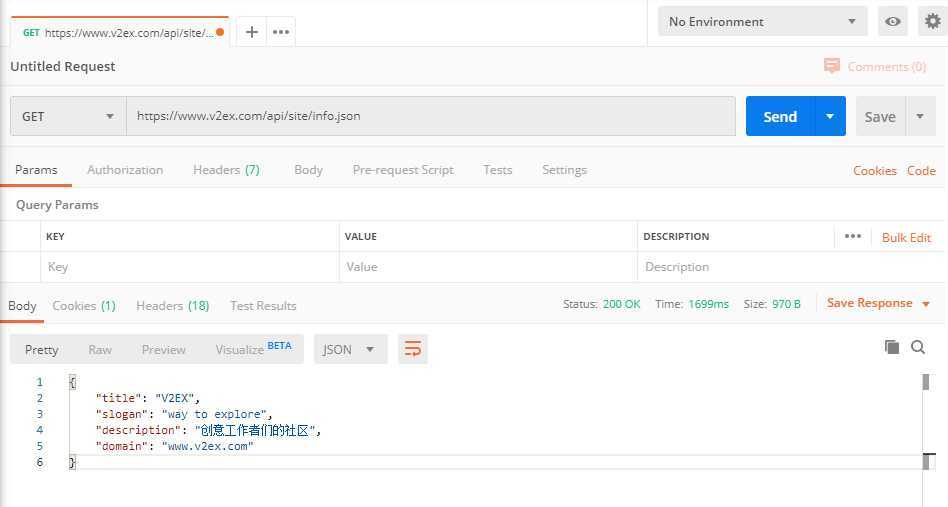Viewport: 948px width, 507px height.
Task: Expand the Save Response dropdown
Action: click(x=926, y=304)
